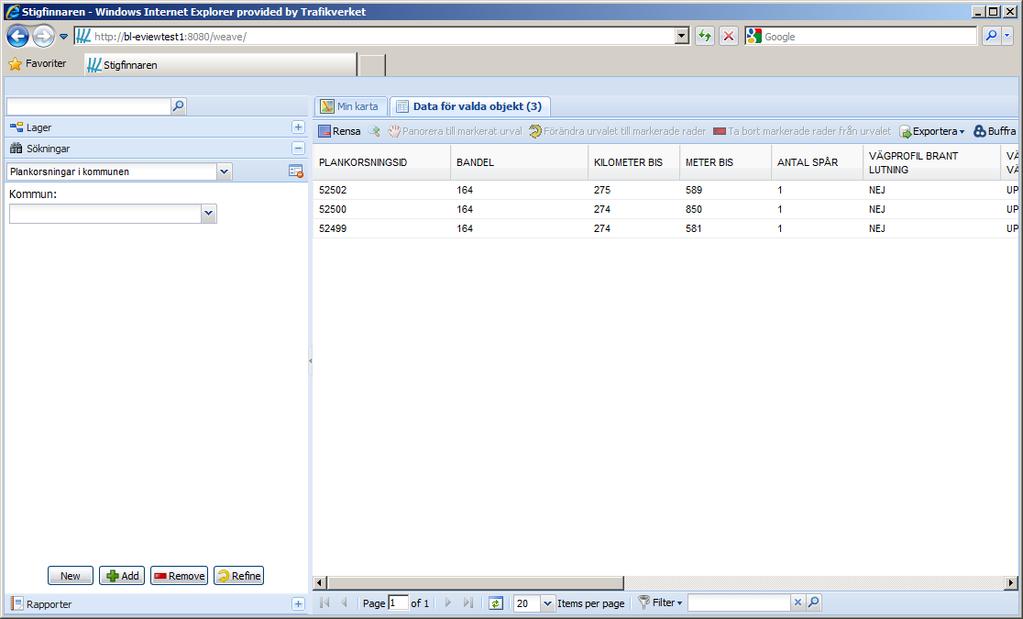Open the address bar history dropdown

[682, 37]
